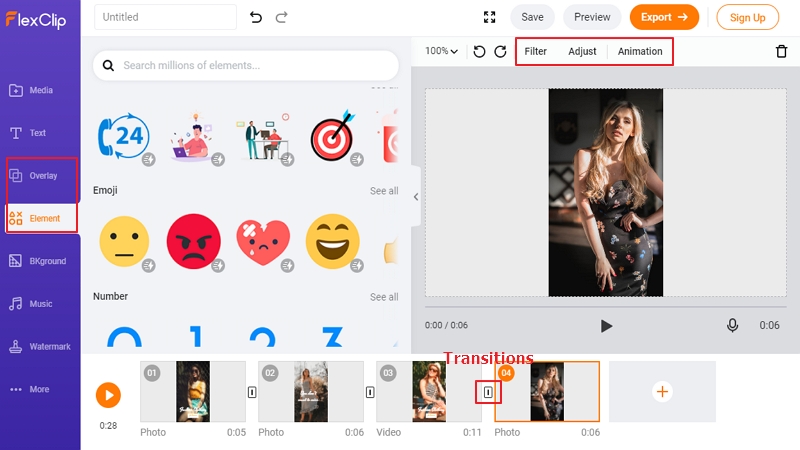The height and width of the screenshot is (450, 800).
Task: Rotate image clockwise
Action: tap(501, 52)
